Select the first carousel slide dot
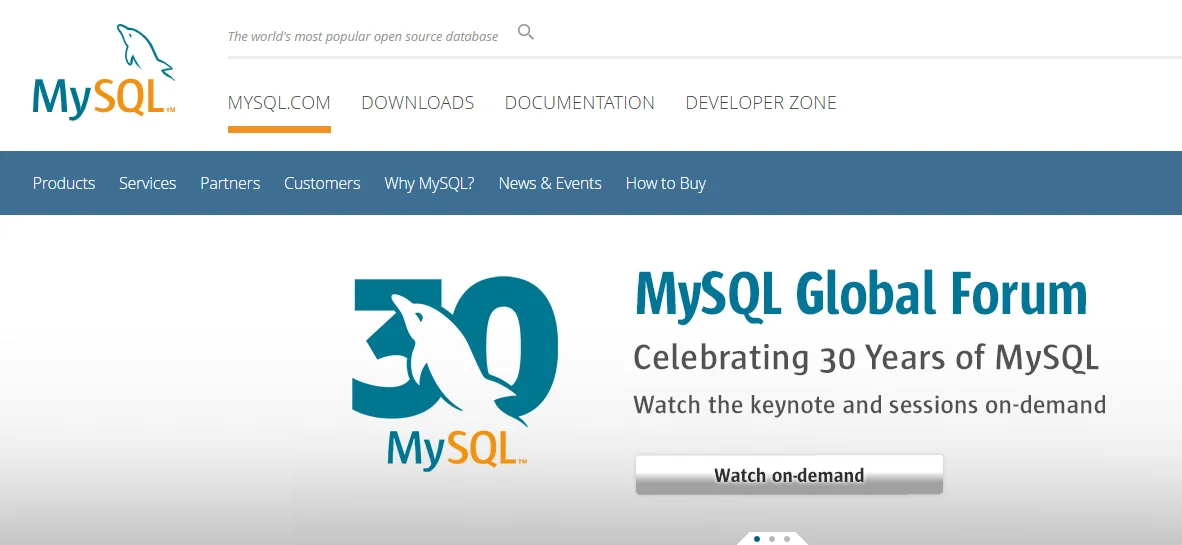Image resolution: width=1182 pixels, height=545 pixels. coord(757,539)
